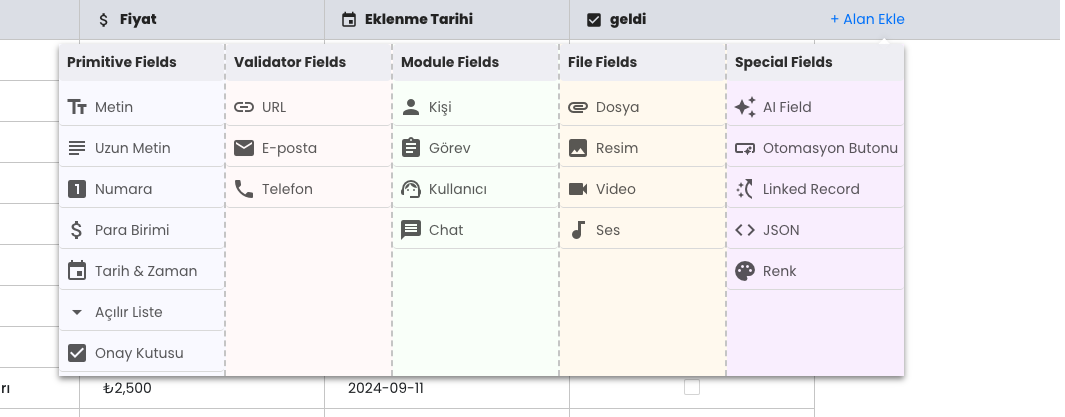Choose the Kullanıcı headset icon

tap(411, 189)
